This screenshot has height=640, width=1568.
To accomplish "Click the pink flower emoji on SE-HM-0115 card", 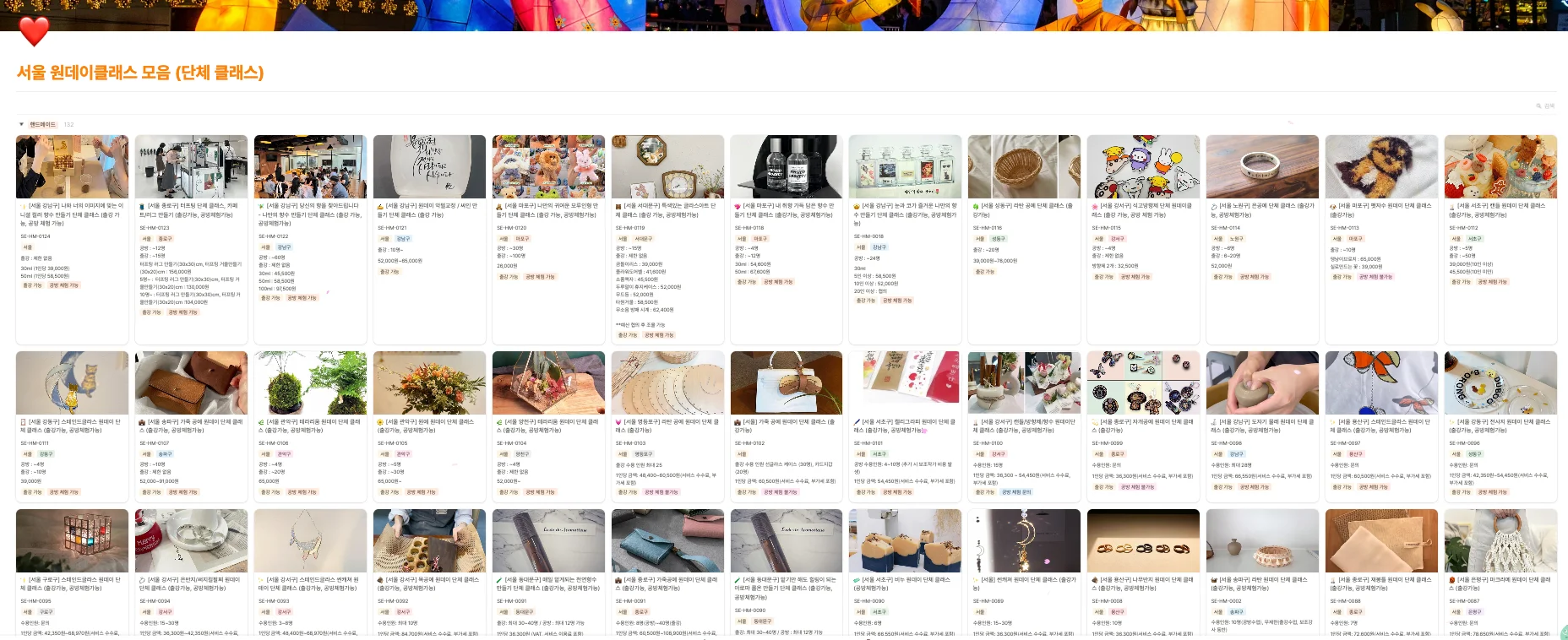I will 1094,206.
